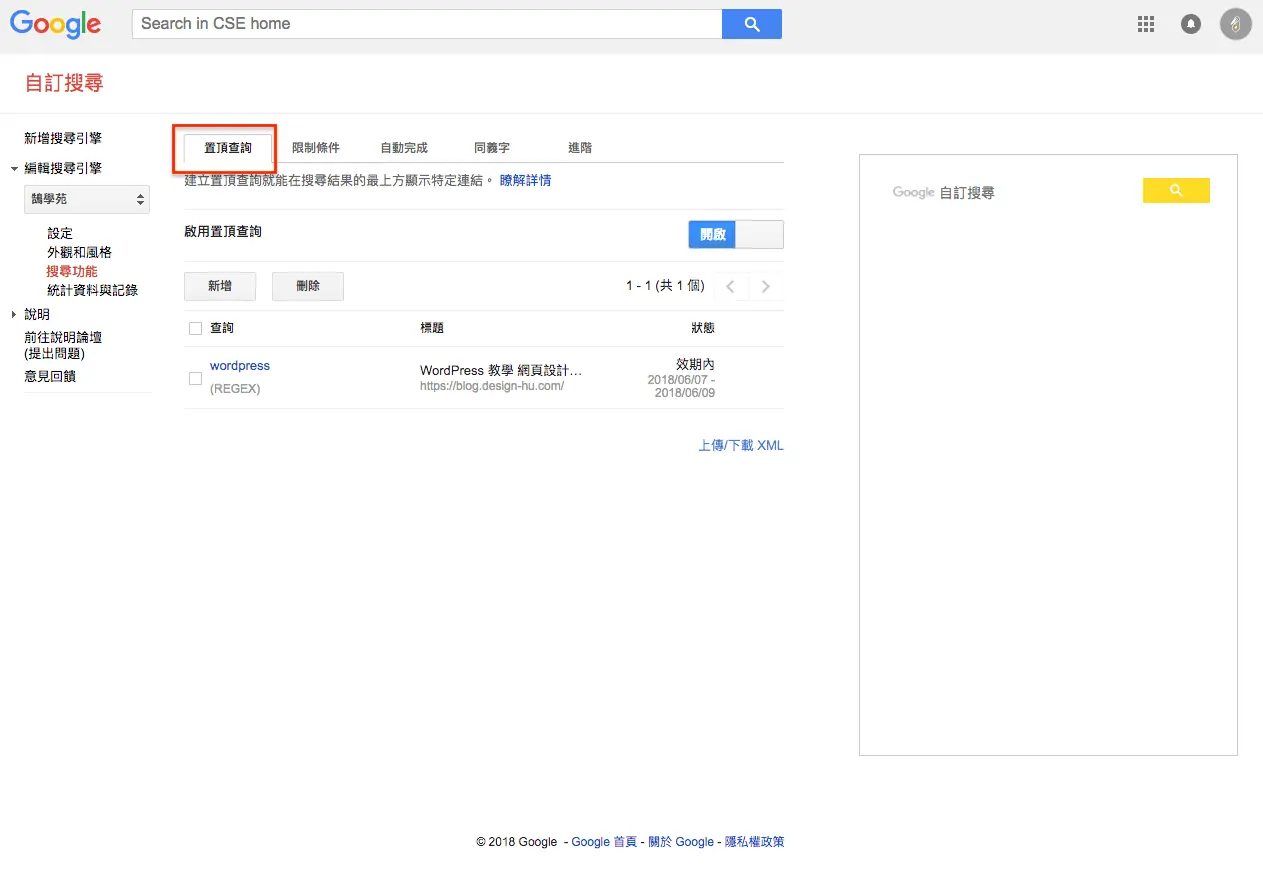1263x884 pixels.
Task: Open the wordpress query link
Action: tap(240, 366)
